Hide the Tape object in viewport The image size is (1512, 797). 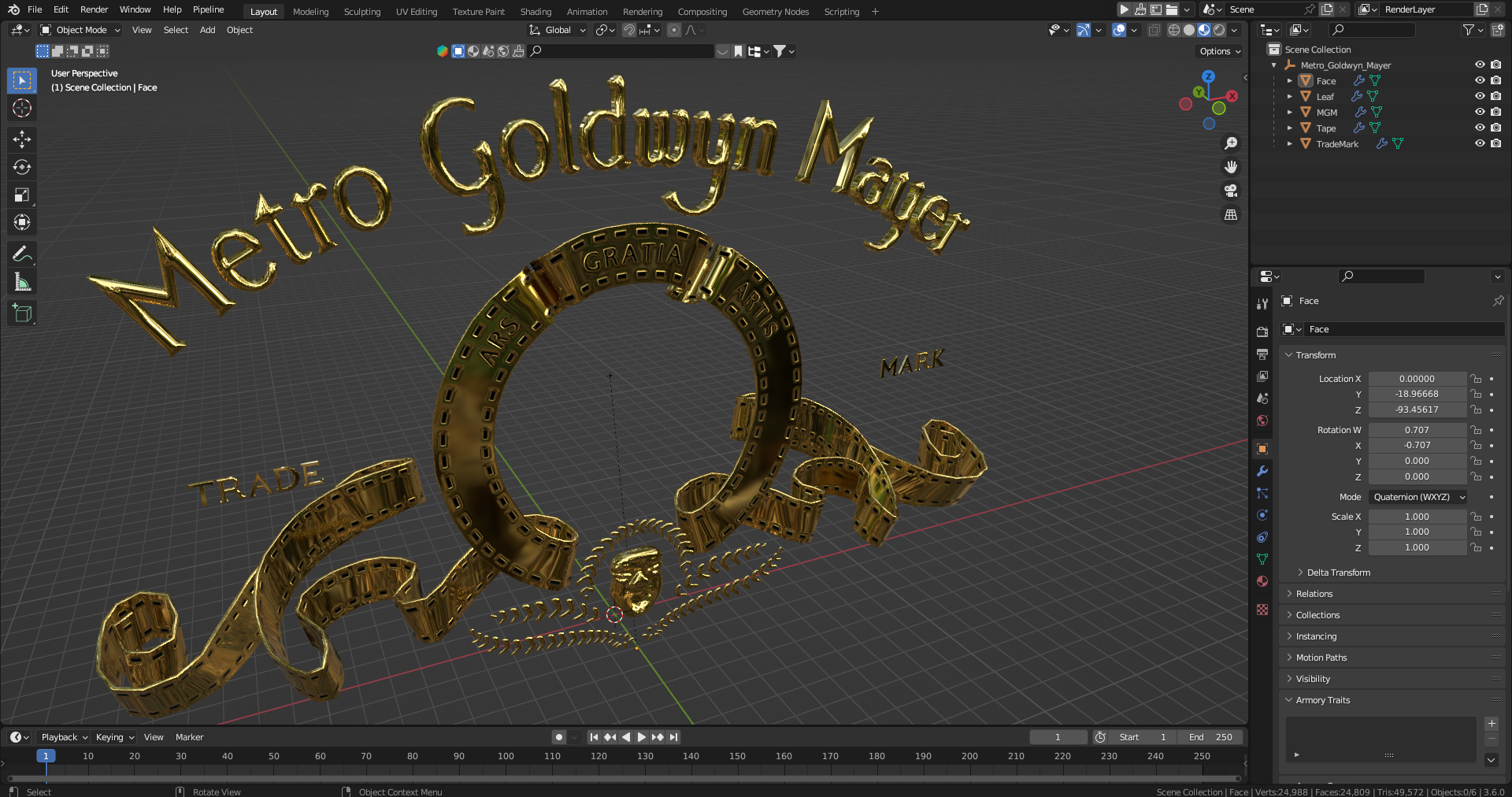1480,128
